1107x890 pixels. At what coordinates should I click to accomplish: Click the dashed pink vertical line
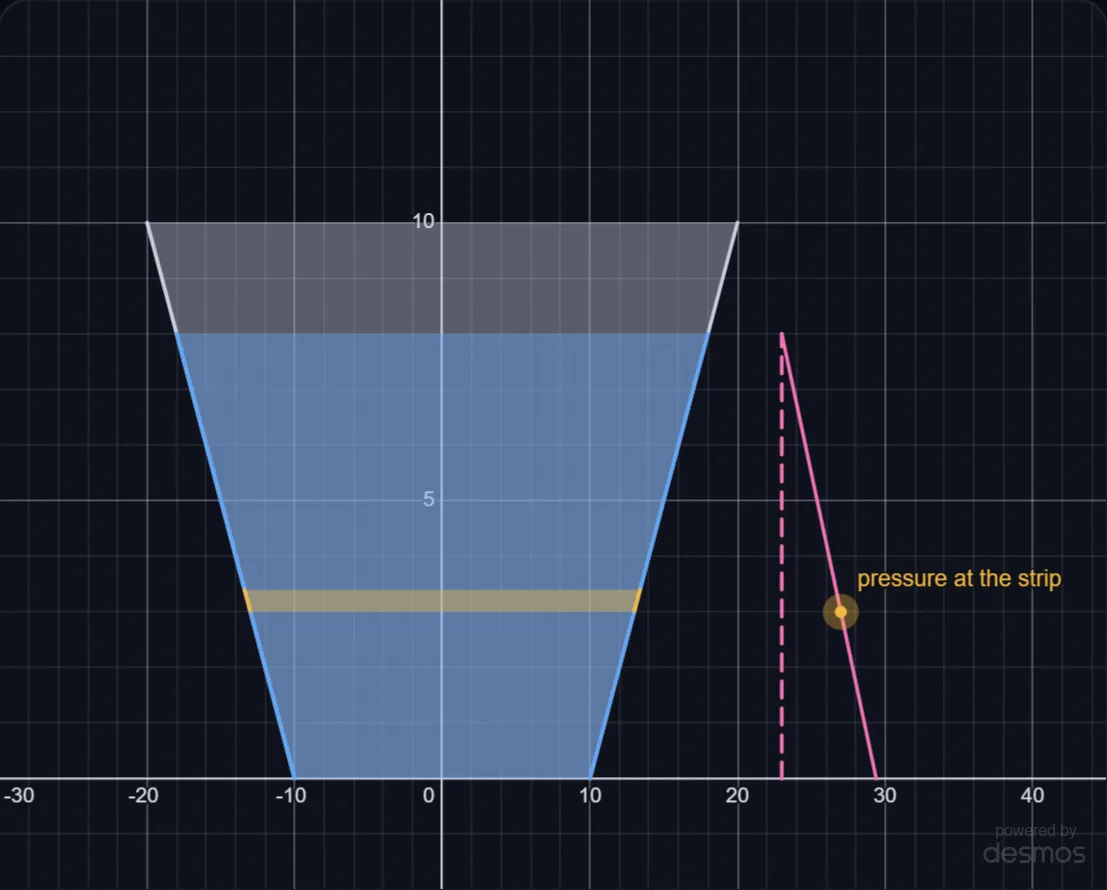pyautogui.click(x=782, y=556)
